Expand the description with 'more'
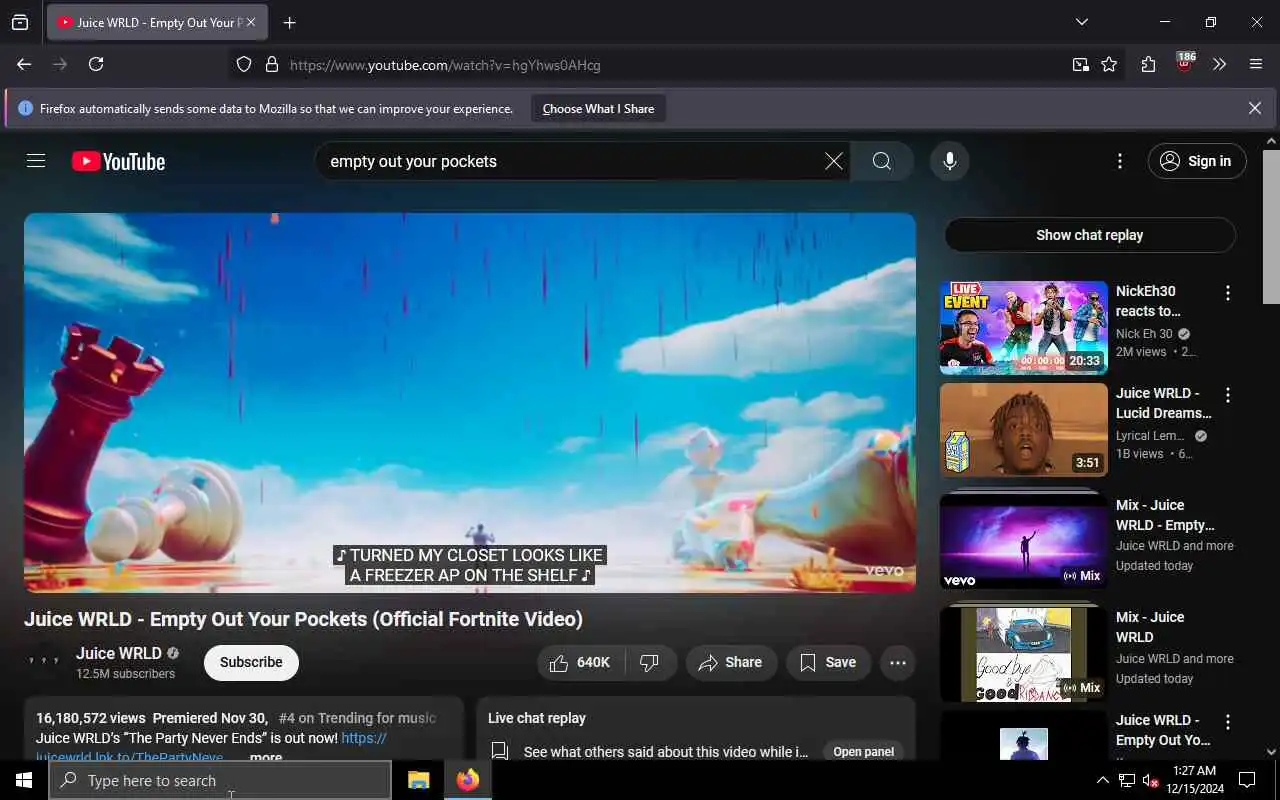 click(265, 757)
